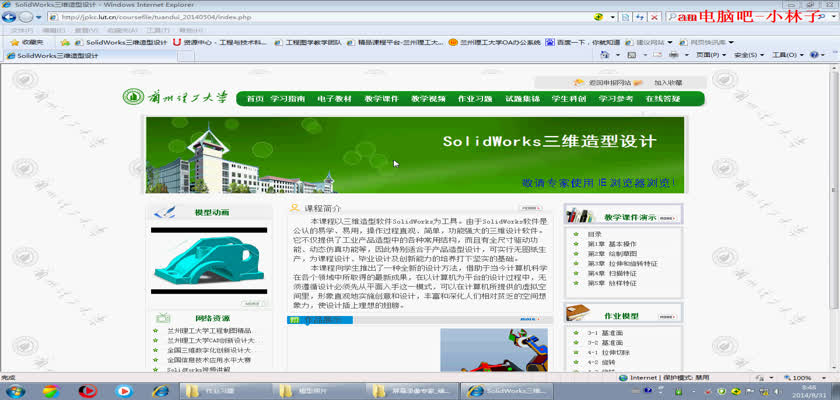Click the more button beside 课程简介

point(530,208)
